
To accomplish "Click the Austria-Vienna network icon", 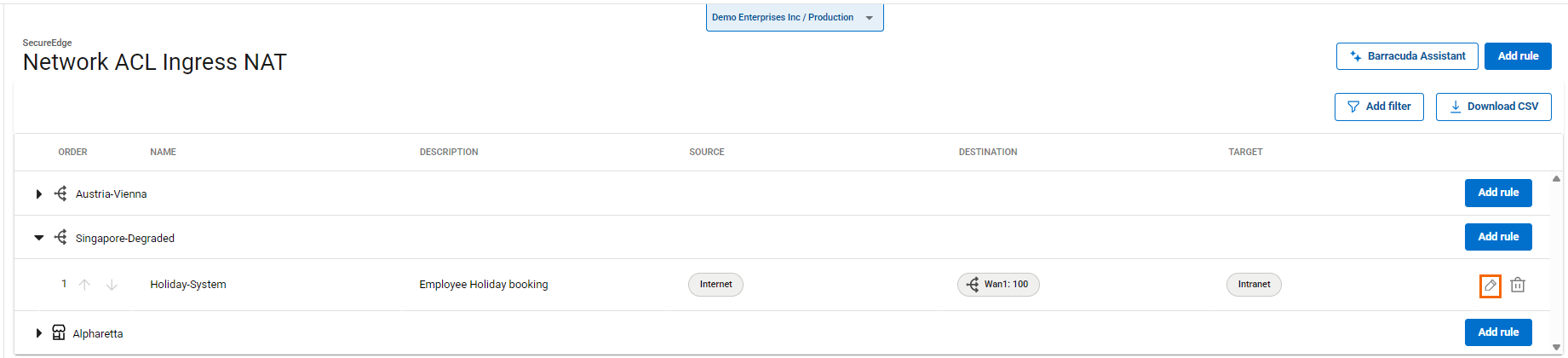I will click(x=60, y=193).
